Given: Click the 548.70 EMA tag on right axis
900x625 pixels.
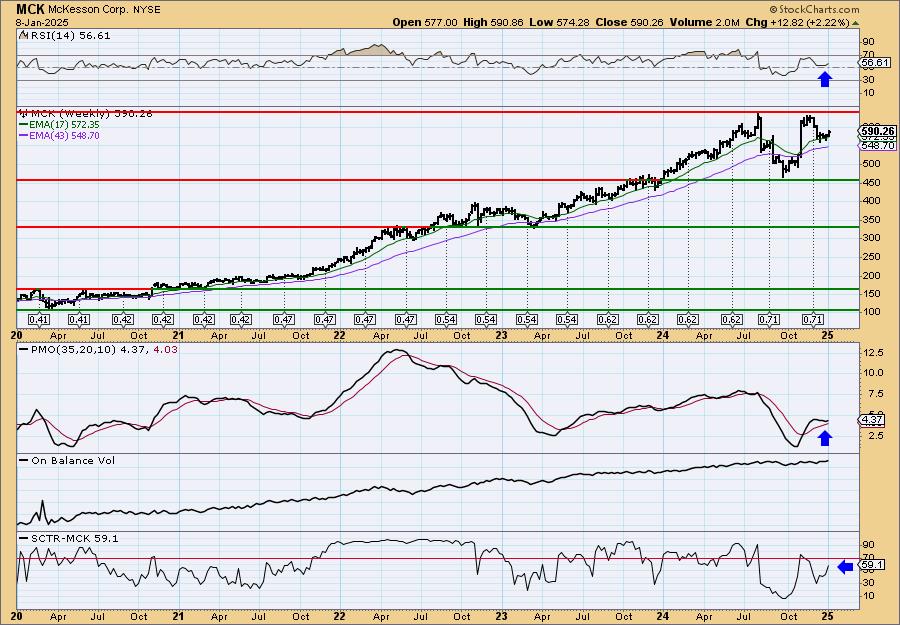Looking at the screenshot, I should tap(878, 146).
